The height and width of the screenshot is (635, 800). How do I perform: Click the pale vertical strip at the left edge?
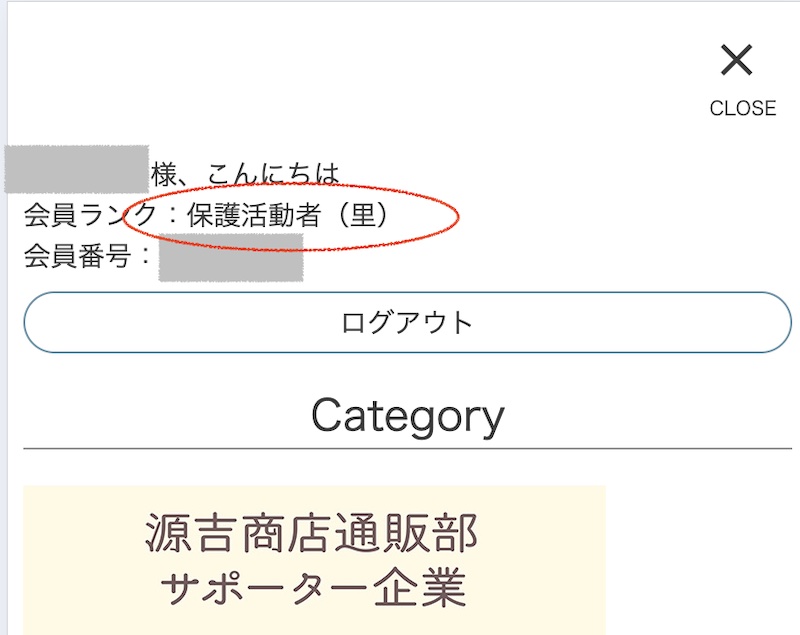[3, 400]
